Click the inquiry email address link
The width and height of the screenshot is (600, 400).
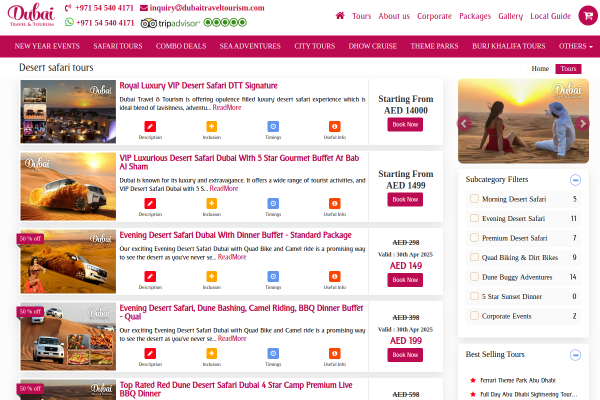tap(207, 8)
